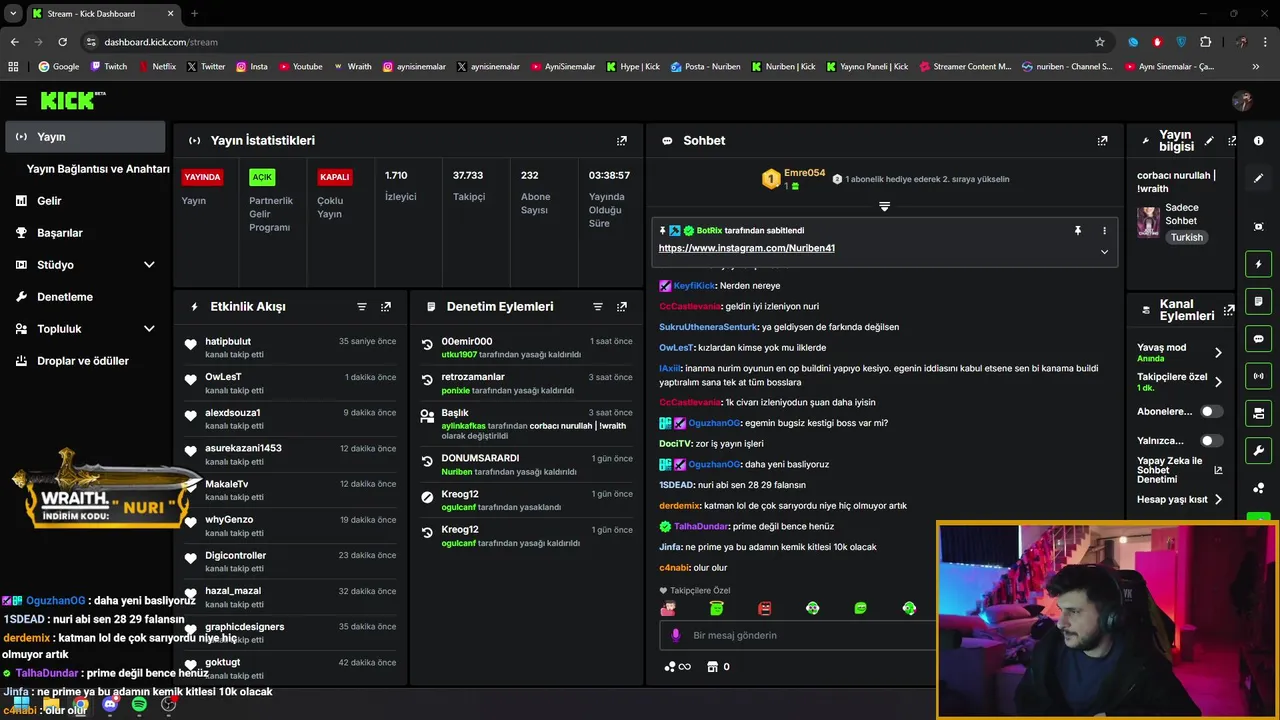This screenshot has height=720, width=1280.
Task: Click the pin icon on BotRix pinned message
Action: pyautogui.click(x=1078, y=231)
